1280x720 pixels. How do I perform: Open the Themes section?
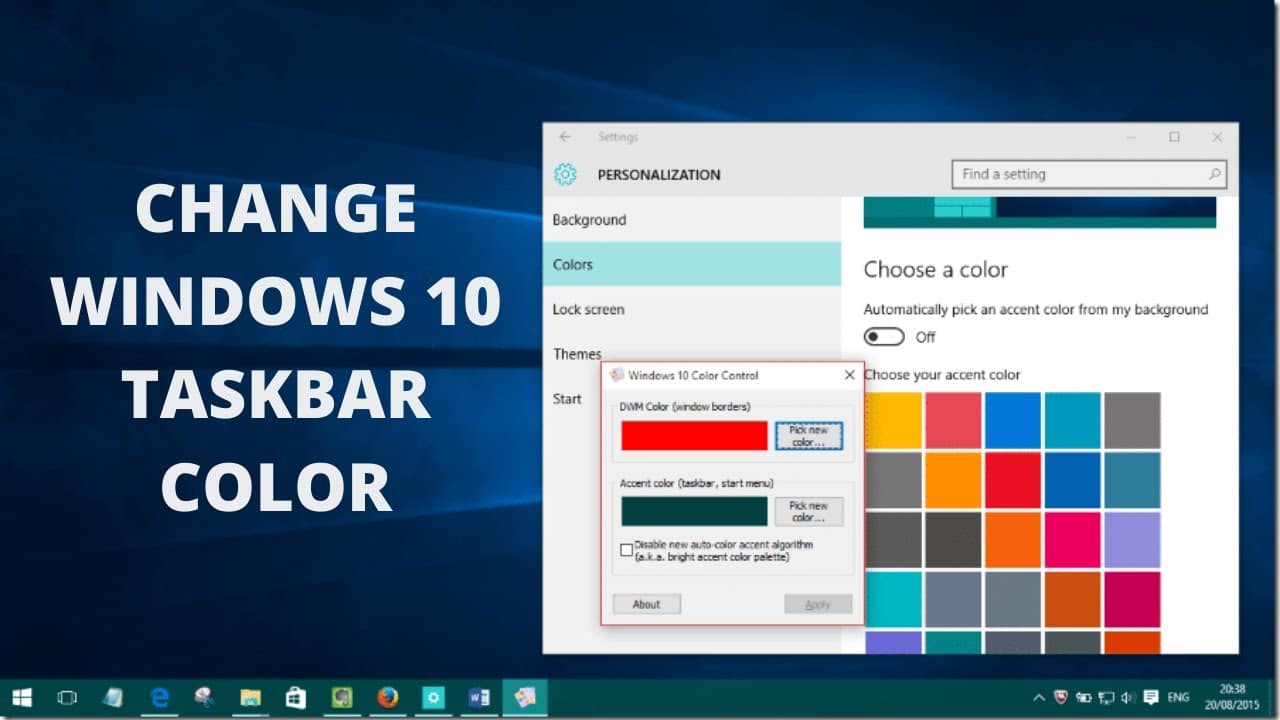(577, 354)
